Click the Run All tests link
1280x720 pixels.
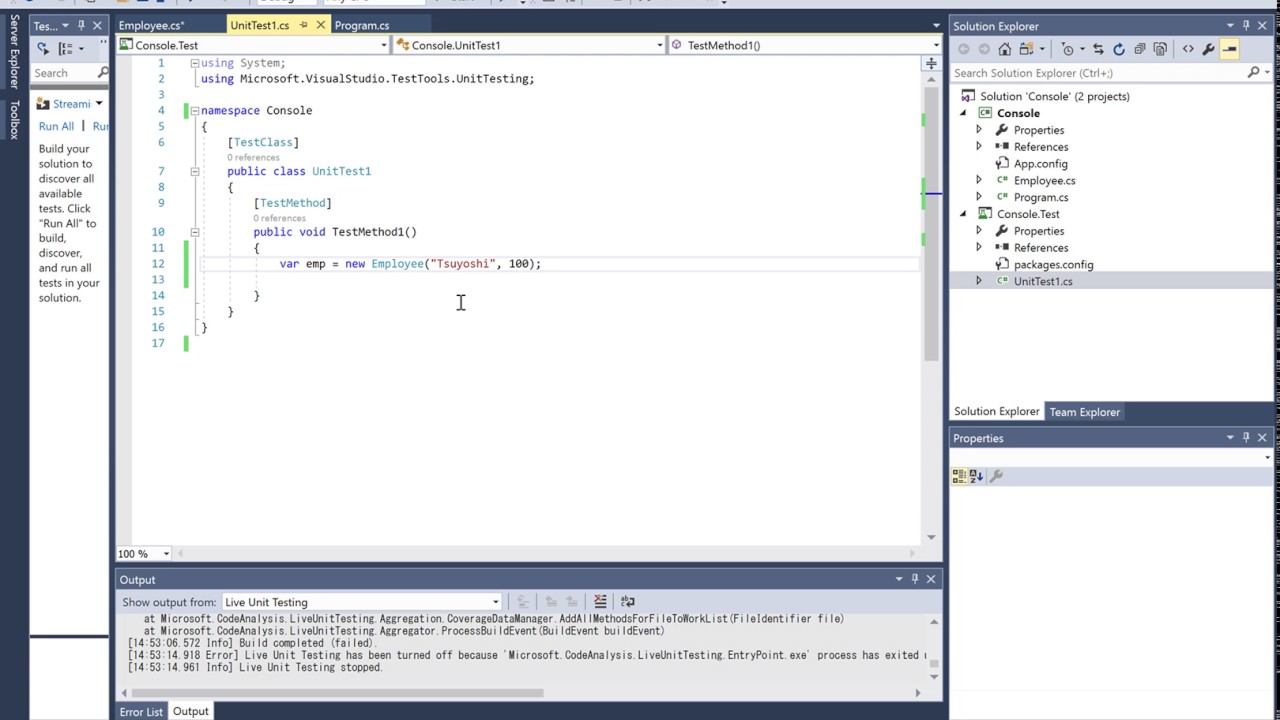pos(56,126)
